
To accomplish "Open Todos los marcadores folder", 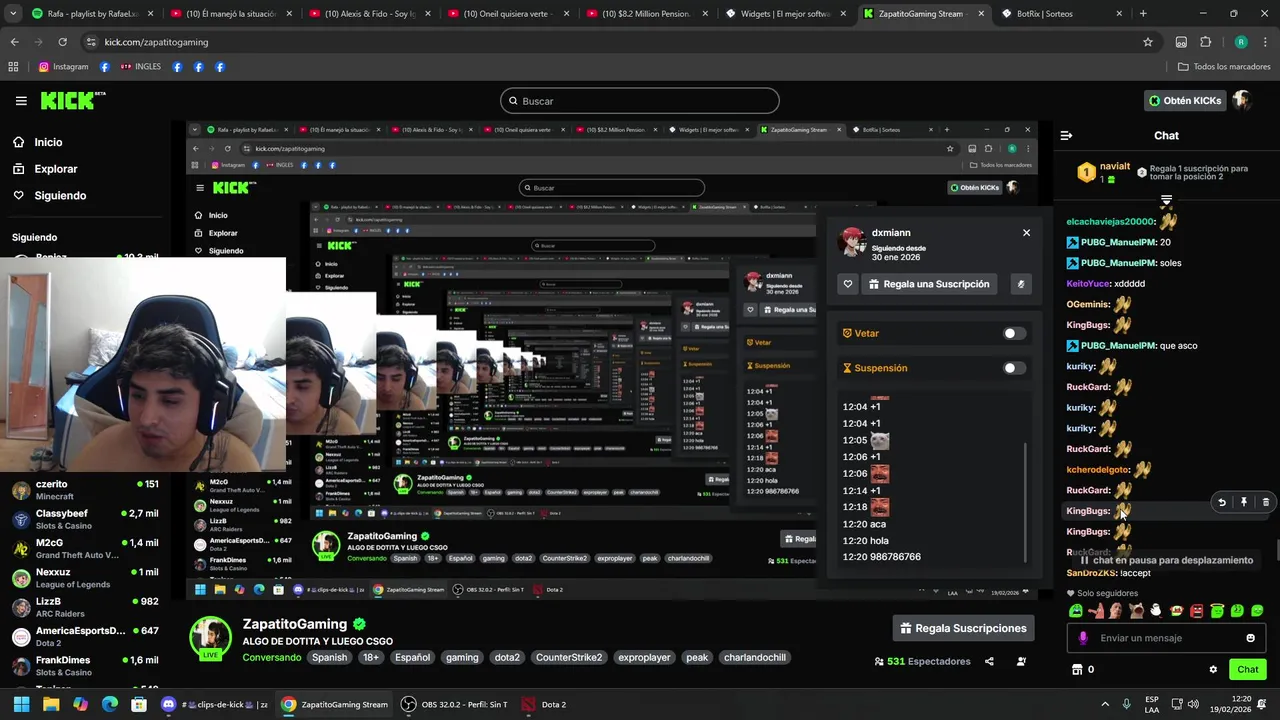I will pyautogui.click(x=1224, y=67).
